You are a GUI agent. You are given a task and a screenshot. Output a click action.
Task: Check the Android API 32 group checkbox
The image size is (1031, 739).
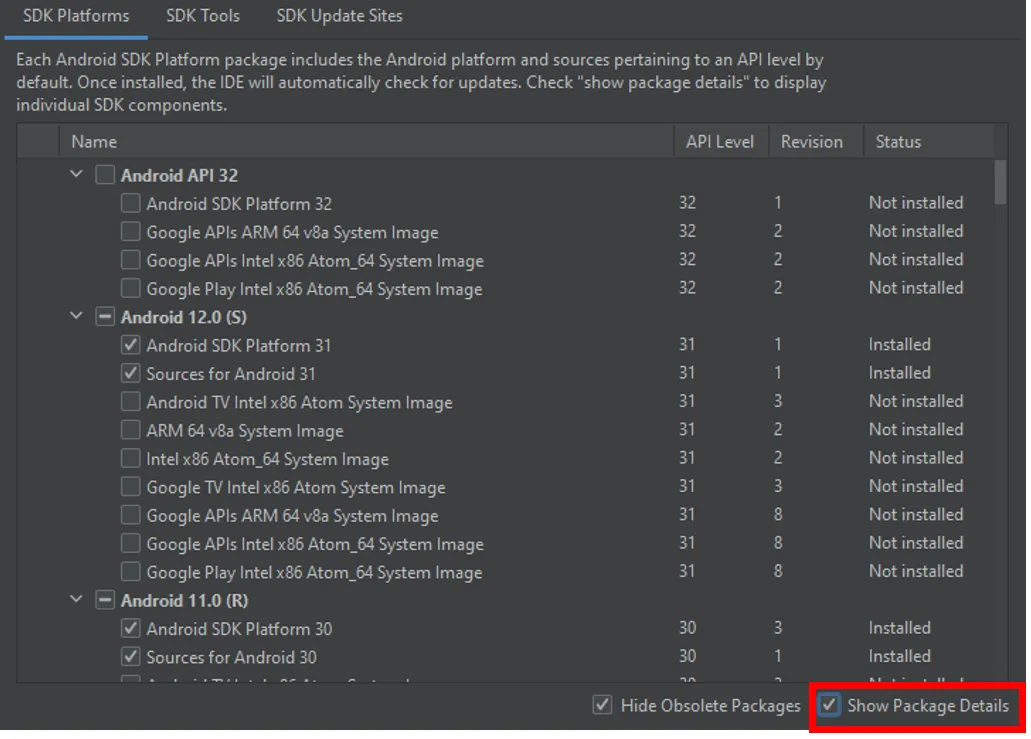click(105, 176)
